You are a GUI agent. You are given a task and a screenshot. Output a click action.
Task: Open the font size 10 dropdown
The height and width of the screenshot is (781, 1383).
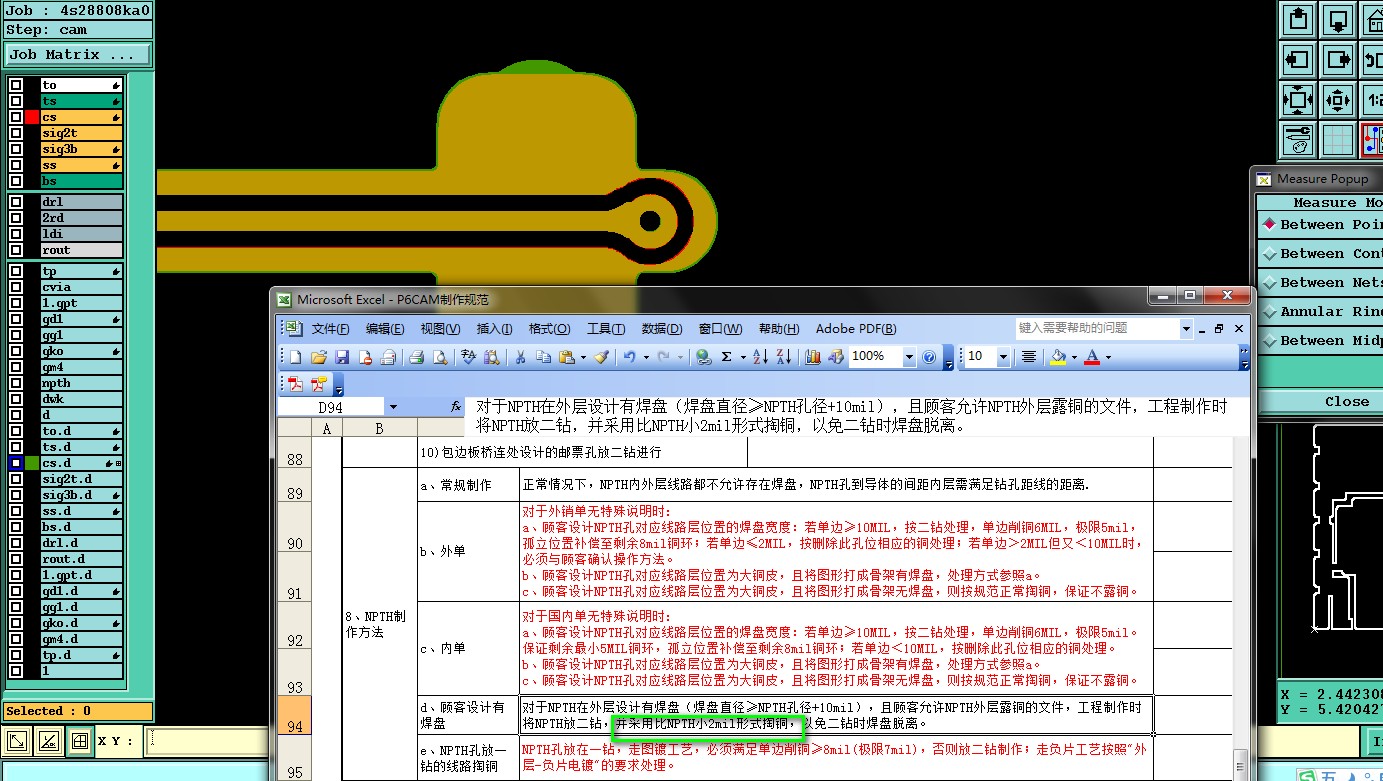(x=1002, y=357)
